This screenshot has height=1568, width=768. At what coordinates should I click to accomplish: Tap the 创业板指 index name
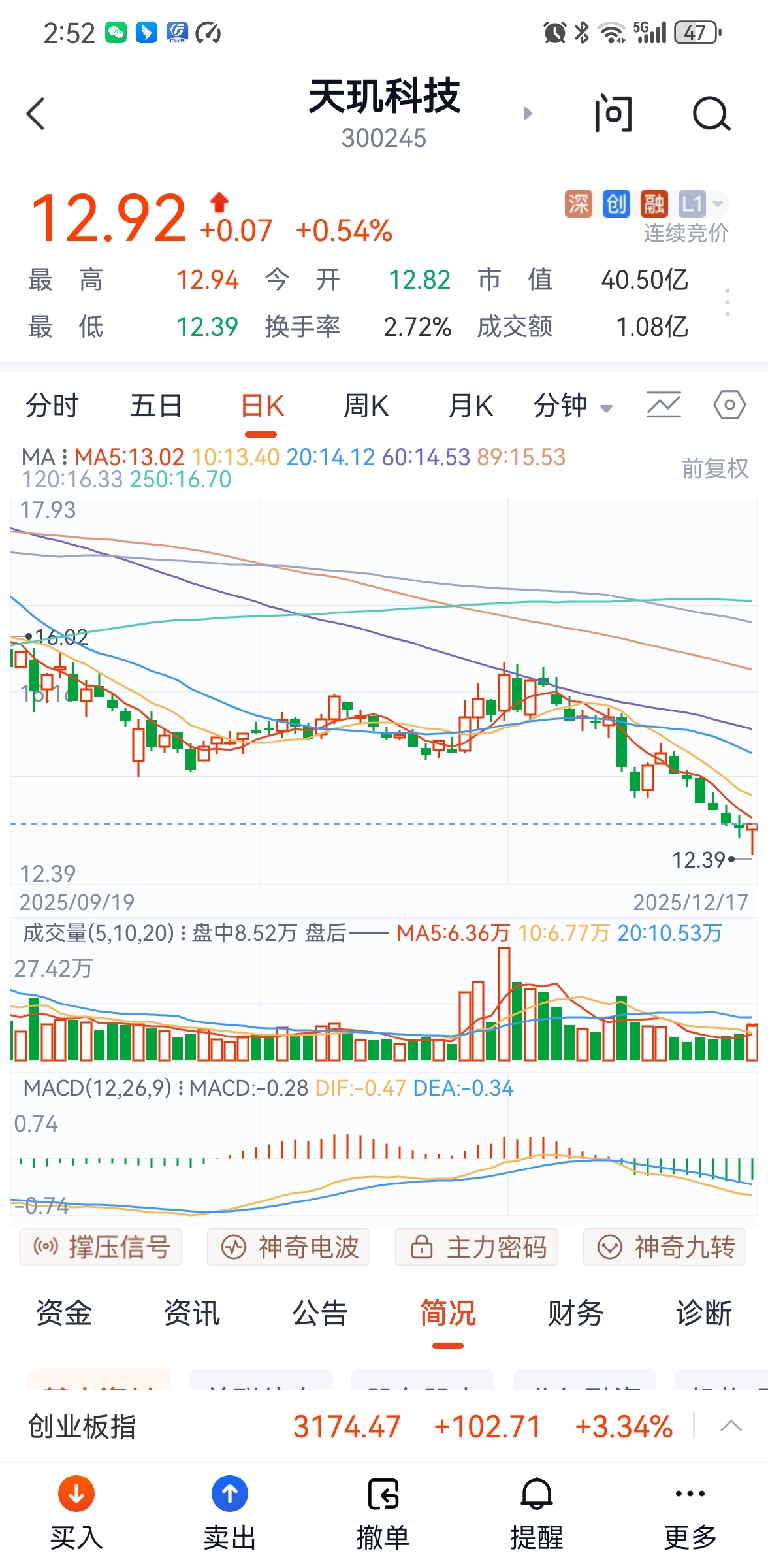pyautogui.click(x=82, y=1426)
